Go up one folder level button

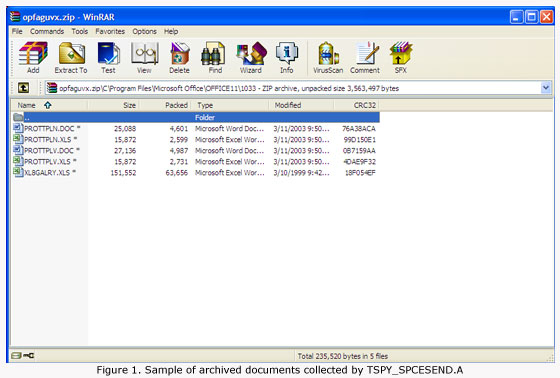tap(24, 88)
